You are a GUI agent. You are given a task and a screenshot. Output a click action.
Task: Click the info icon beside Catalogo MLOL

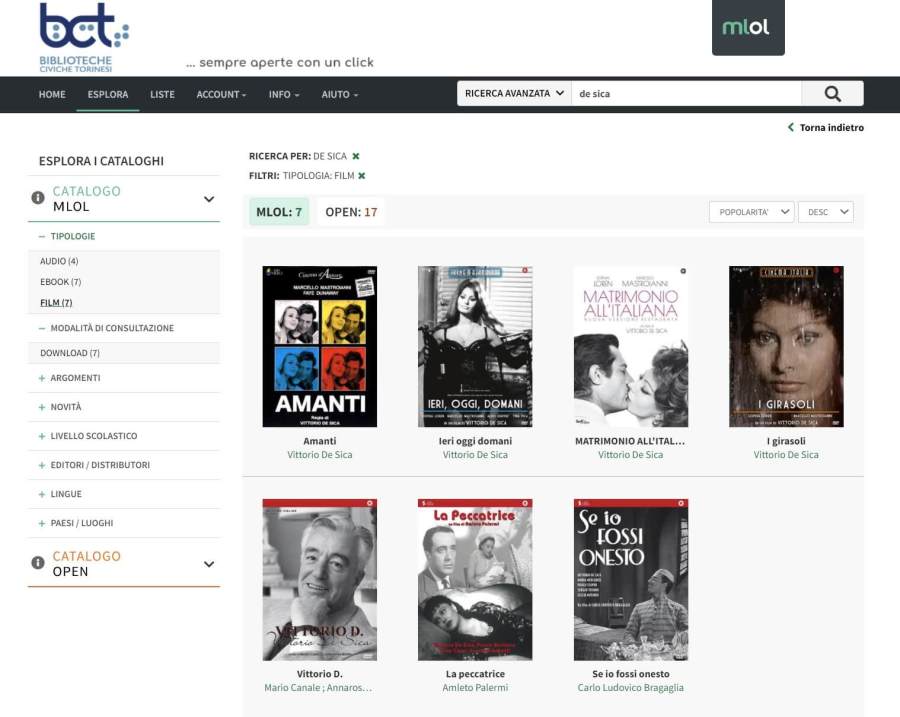coord(38,198)
